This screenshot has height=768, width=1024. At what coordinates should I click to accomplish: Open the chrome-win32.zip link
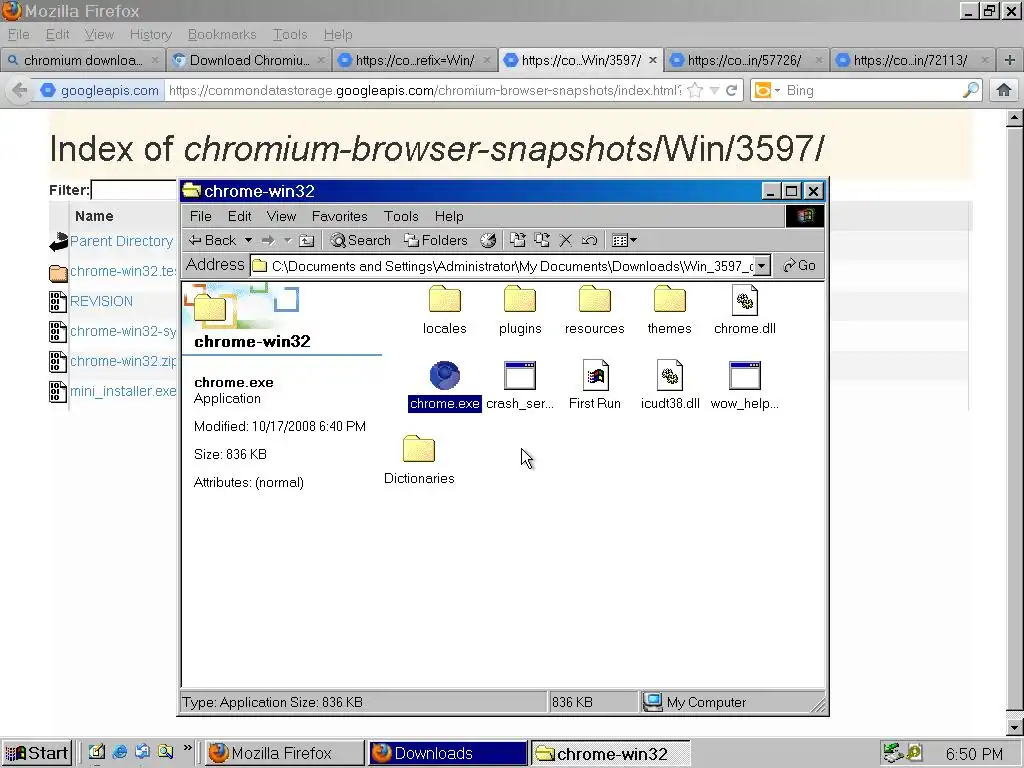coord(123,361)
